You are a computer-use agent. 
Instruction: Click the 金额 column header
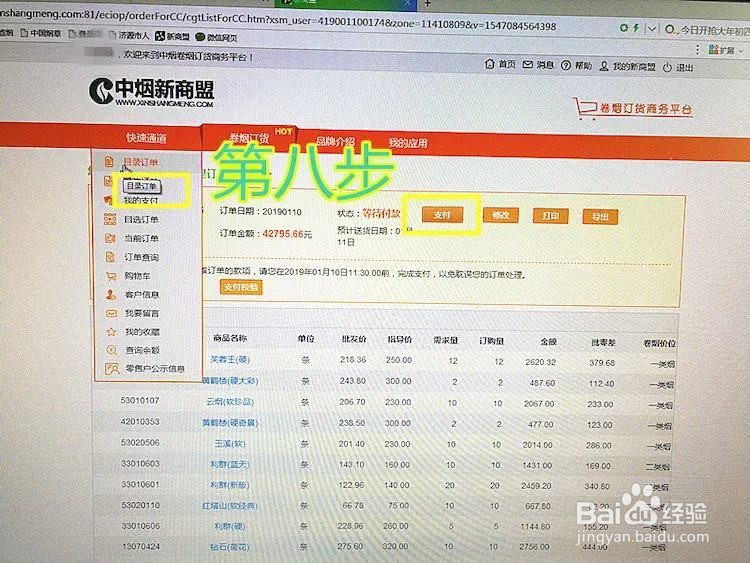548,342
